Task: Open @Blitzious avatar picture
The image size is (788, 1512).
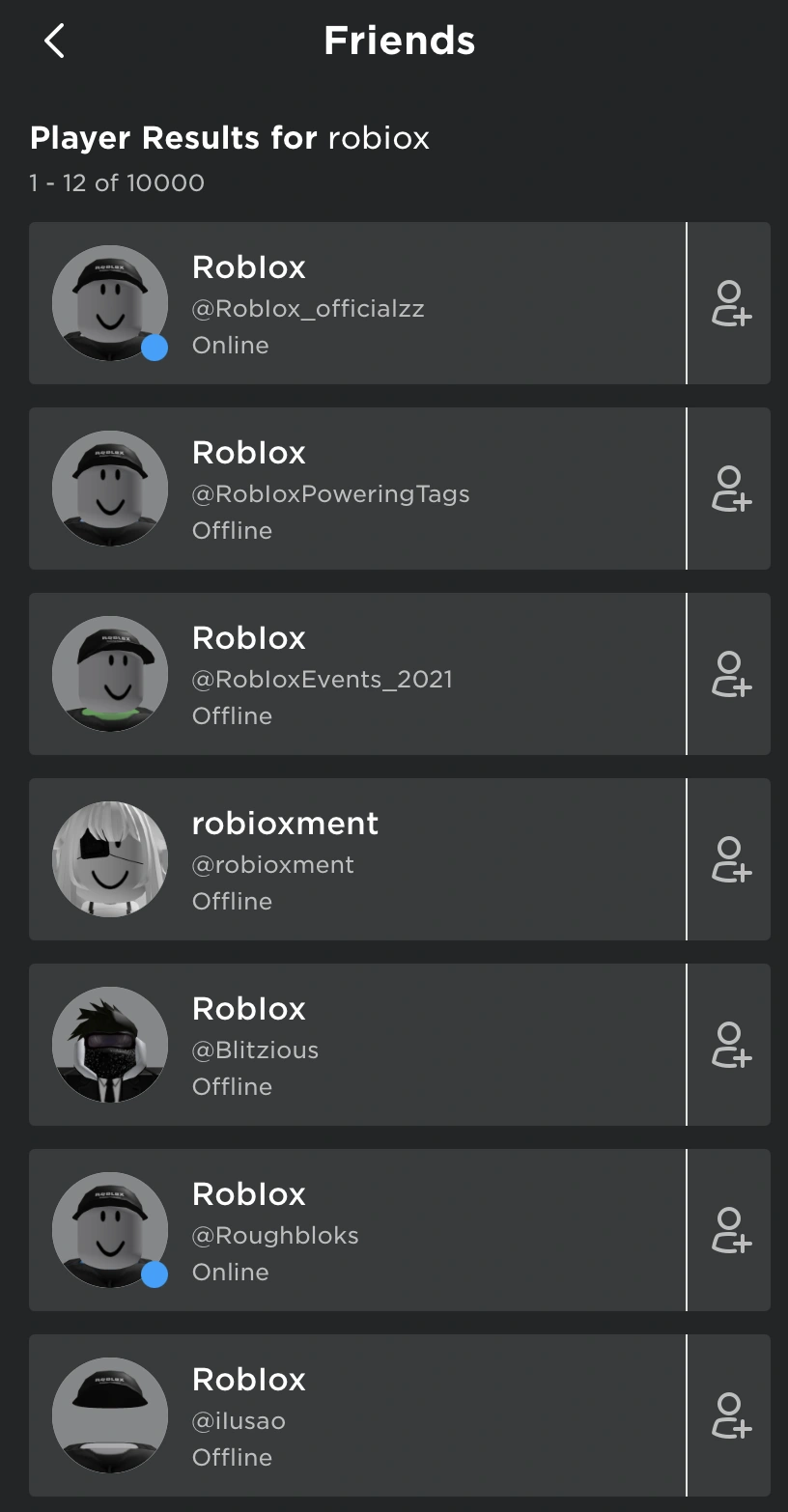Action: coord(109,1045)
